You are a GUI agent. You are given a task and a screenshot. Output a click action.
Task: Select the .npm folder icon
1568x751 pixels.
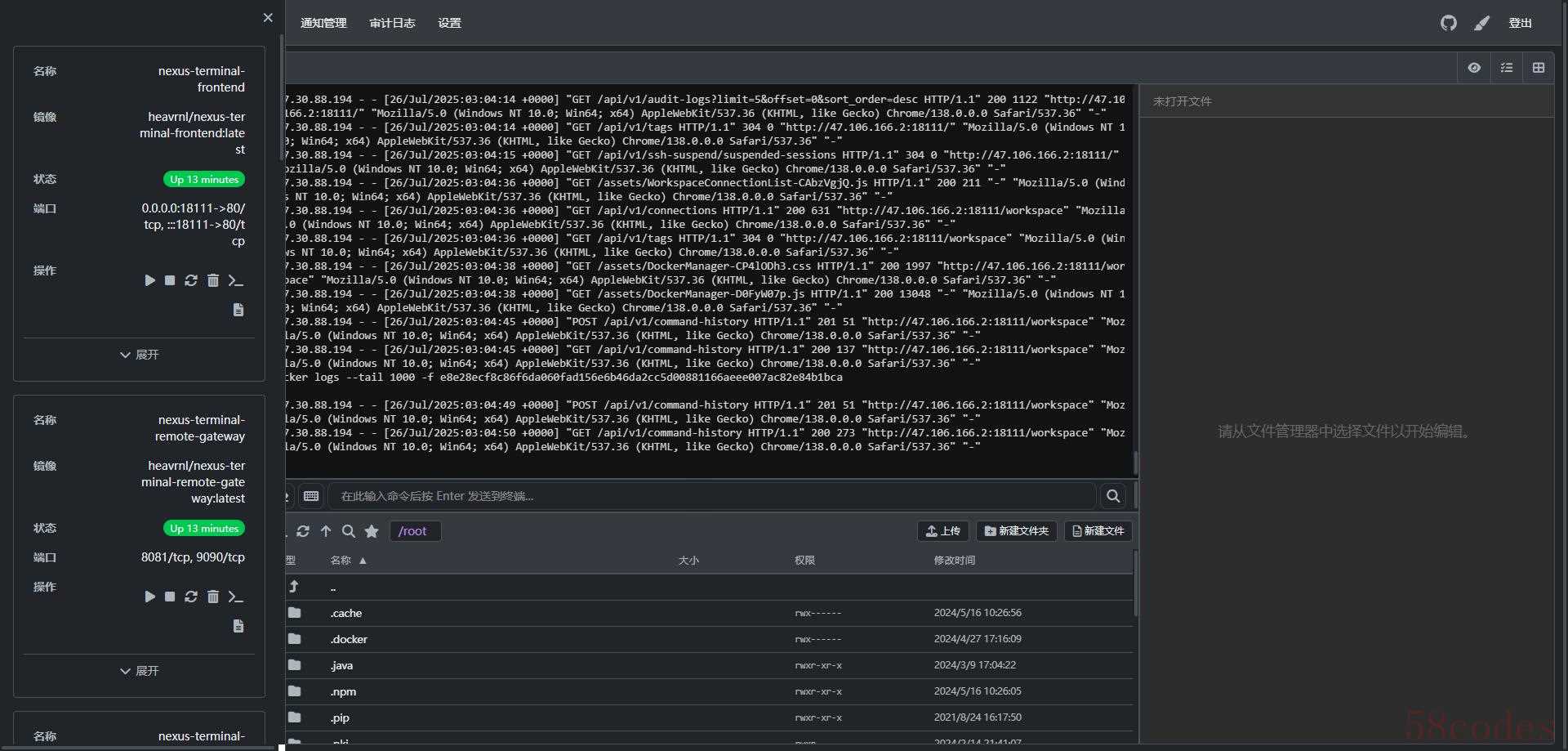(x=295, y=691)
